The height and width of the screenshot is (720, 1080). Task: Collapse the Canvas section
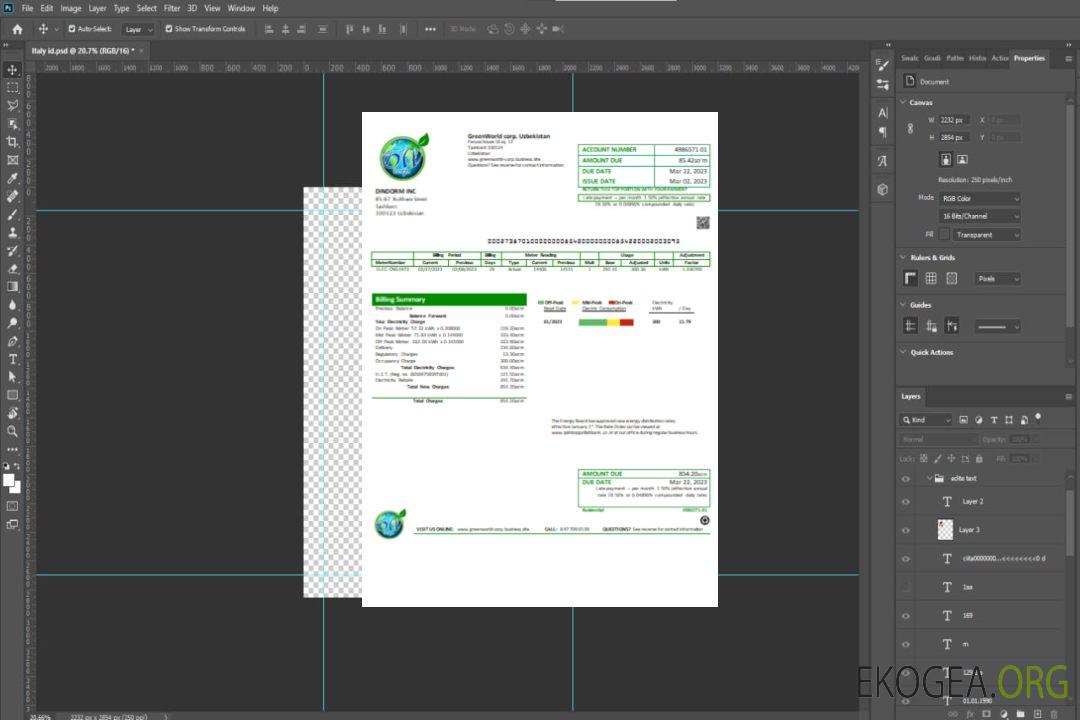coord(903,102)
